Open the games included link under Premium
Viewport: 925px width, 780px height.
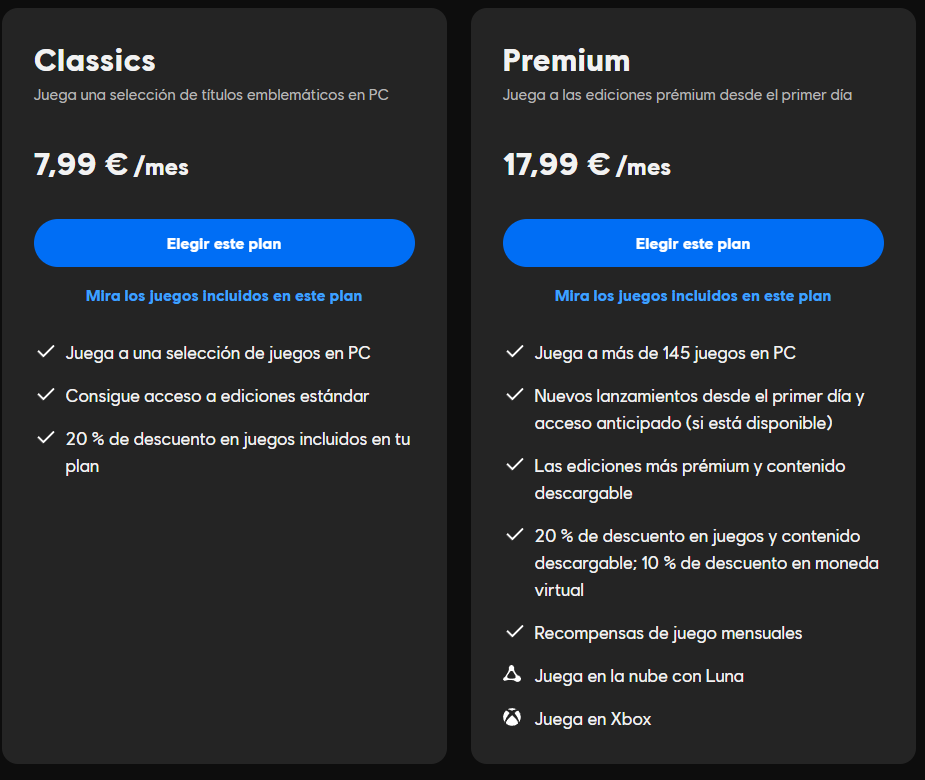[x=693, y=296]
